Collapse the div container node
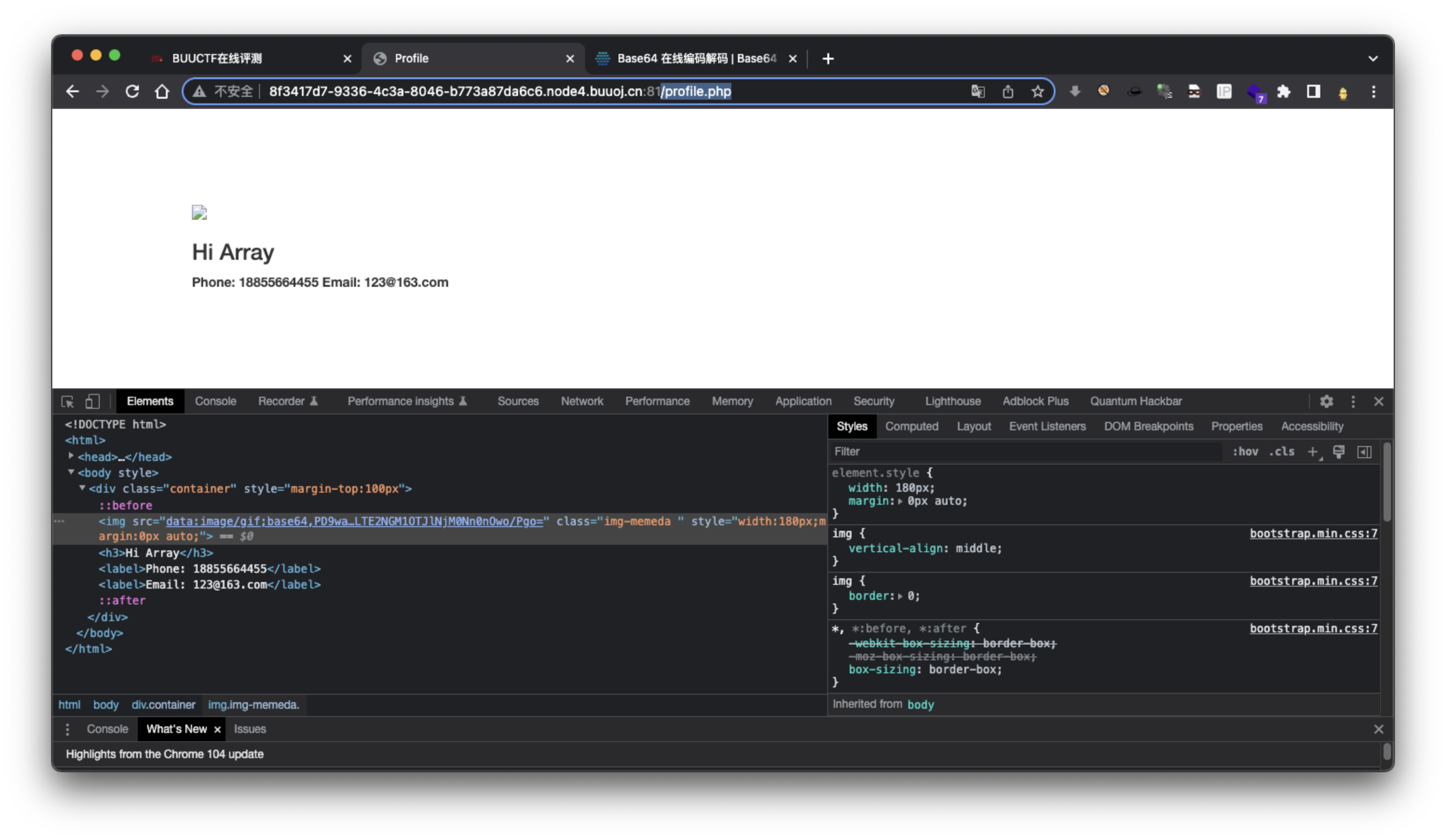Image resolution: width=1446 pixels, height=840 pixels. (x=82, y=488)
